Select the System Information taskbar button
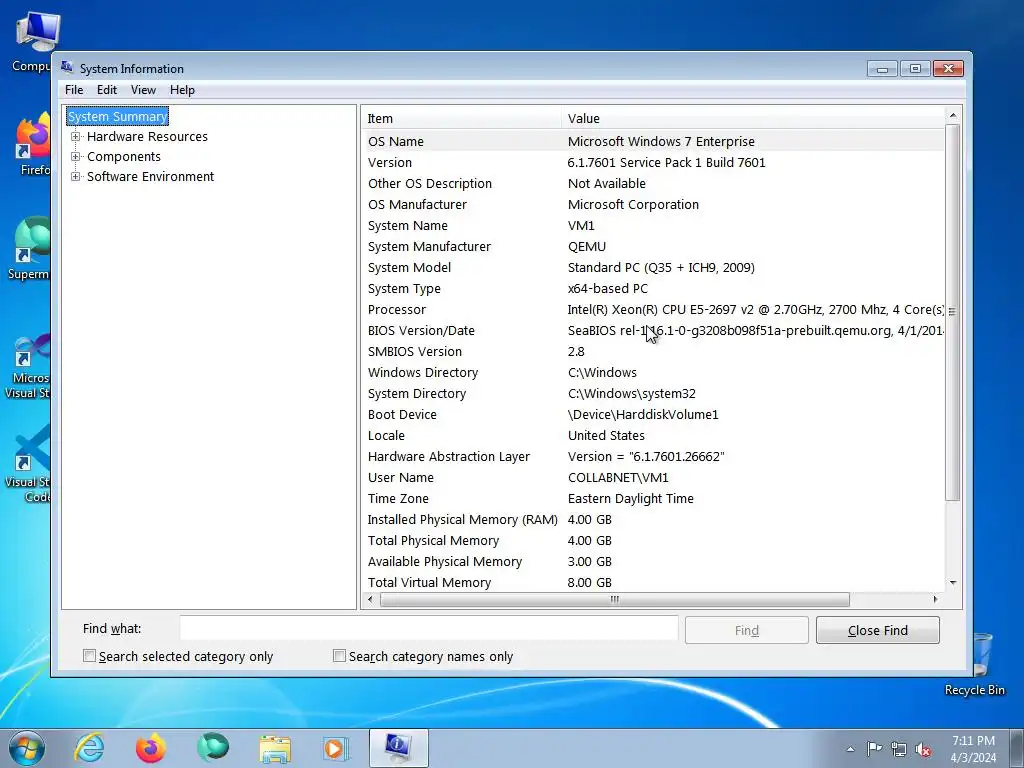The width and height of the screenshot is (1024, 768). tap(398, 748)
